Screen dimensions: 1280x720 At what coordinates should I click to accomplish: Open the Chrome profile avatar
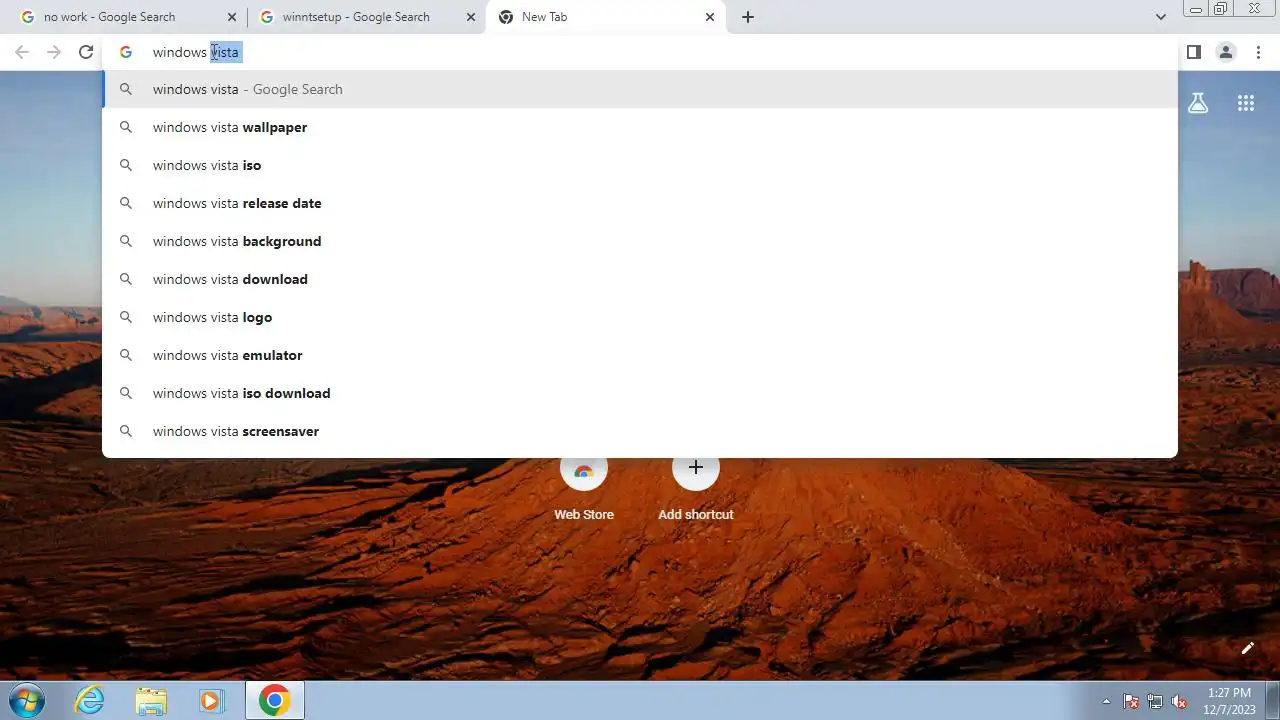click(1226, 52)
